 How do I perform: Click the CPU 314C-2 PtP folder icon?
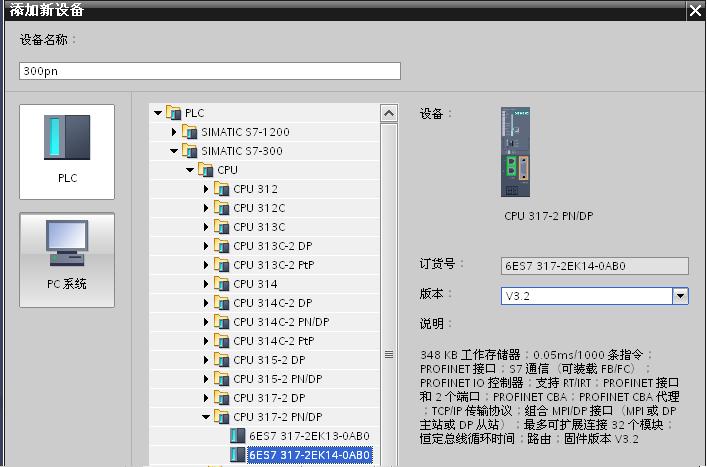pyautogui.click(x=222, y=340)
